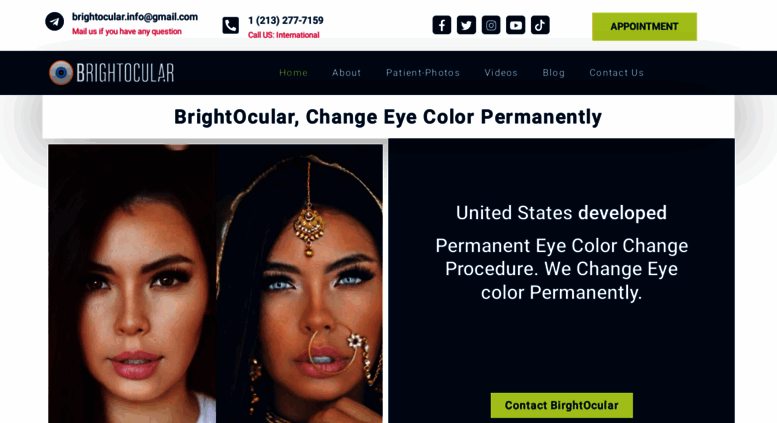Click the brightocular.info@gmail.com email link
Screen dimensions: 777x423
point(135,17)
